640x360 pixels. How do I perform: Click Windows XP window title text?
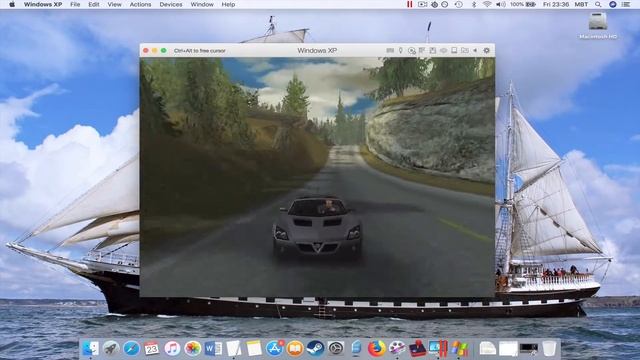(317, 51)
